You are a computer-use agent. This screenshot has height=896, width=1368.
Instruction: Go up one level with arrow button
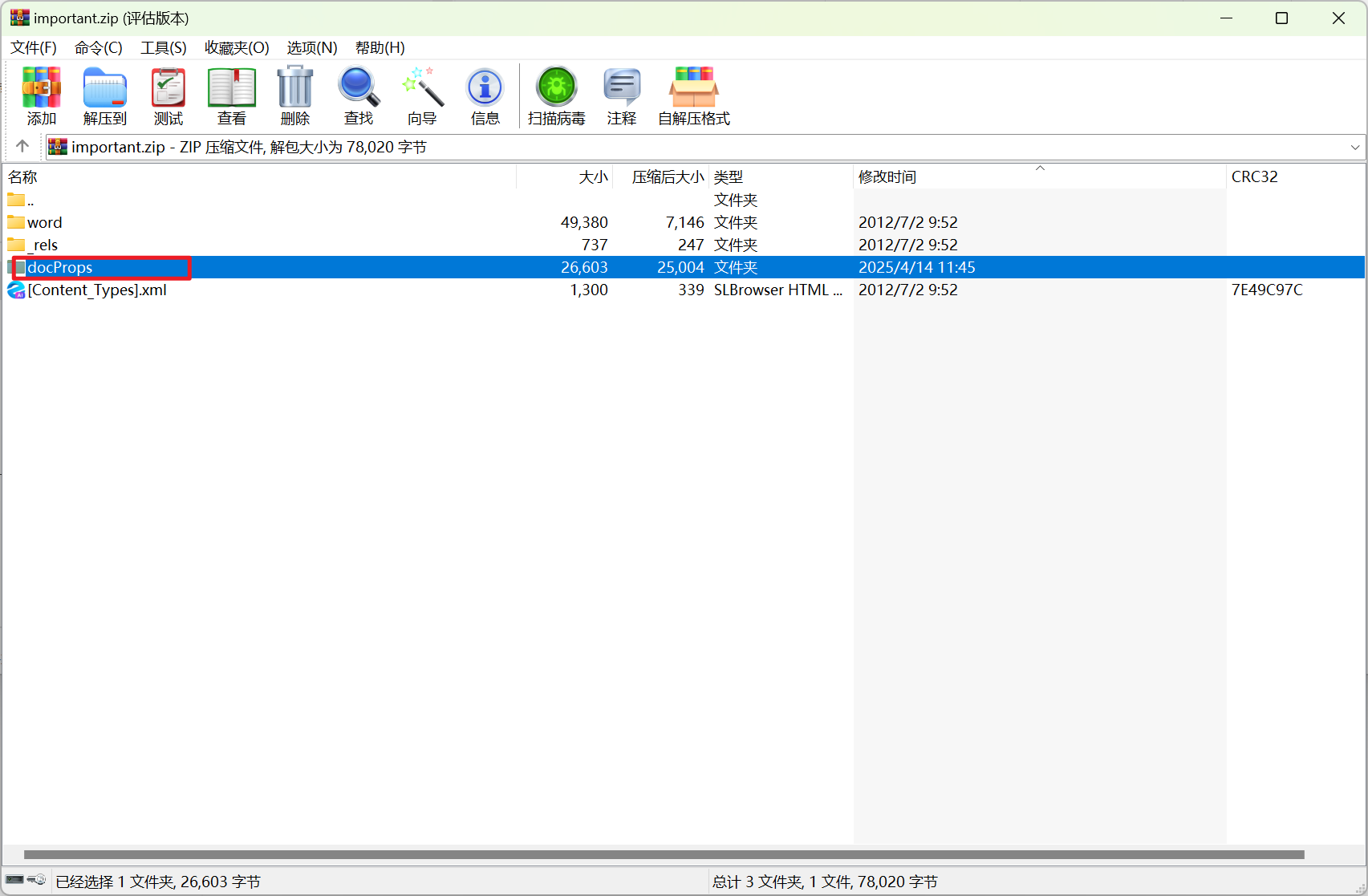tap(22, 146)
